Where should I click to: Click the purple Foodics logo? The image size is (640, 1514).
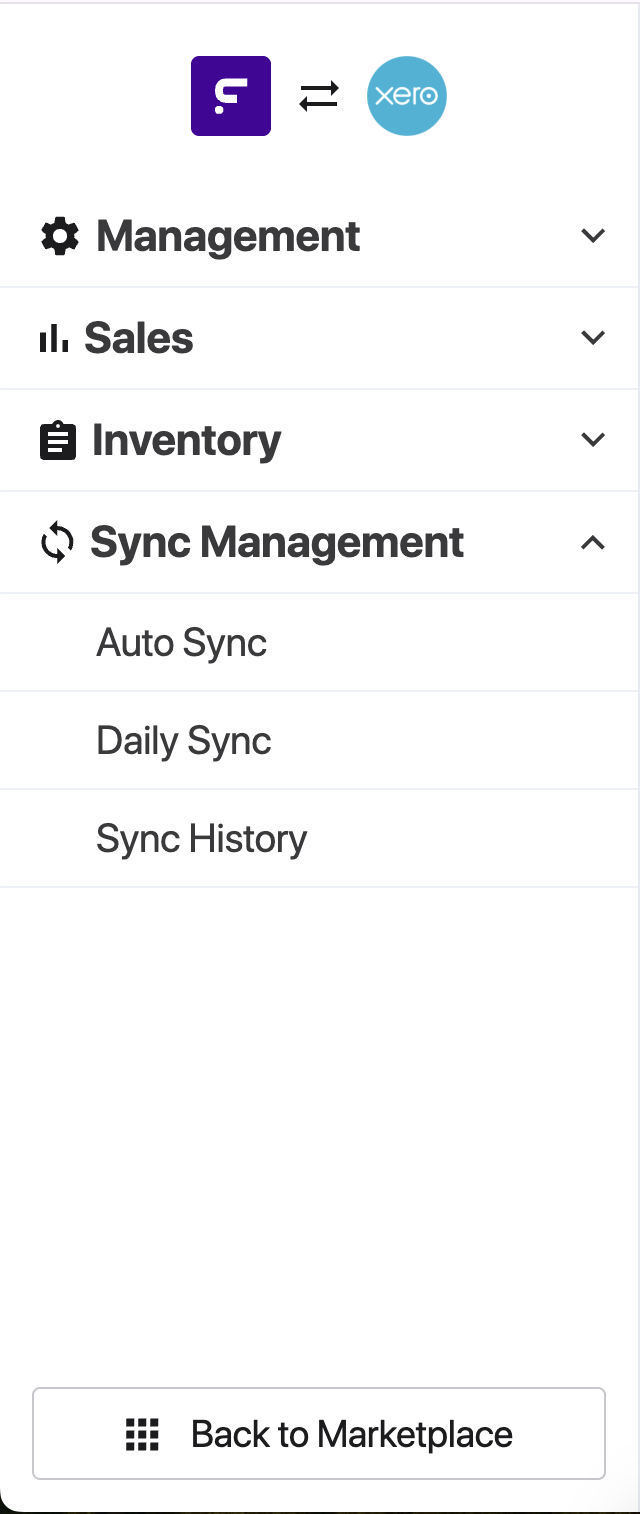click(231, 96)
